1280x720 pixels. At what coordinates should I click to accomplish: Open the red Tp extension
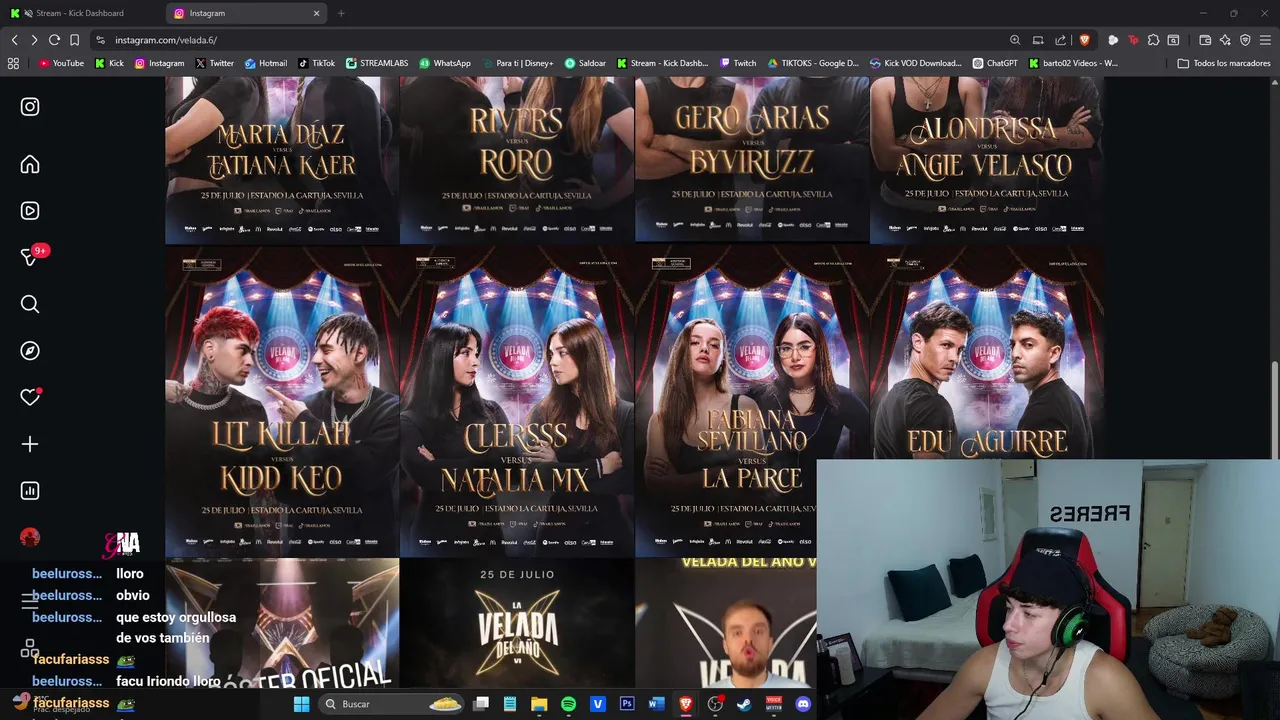[x=1133, y=40]
